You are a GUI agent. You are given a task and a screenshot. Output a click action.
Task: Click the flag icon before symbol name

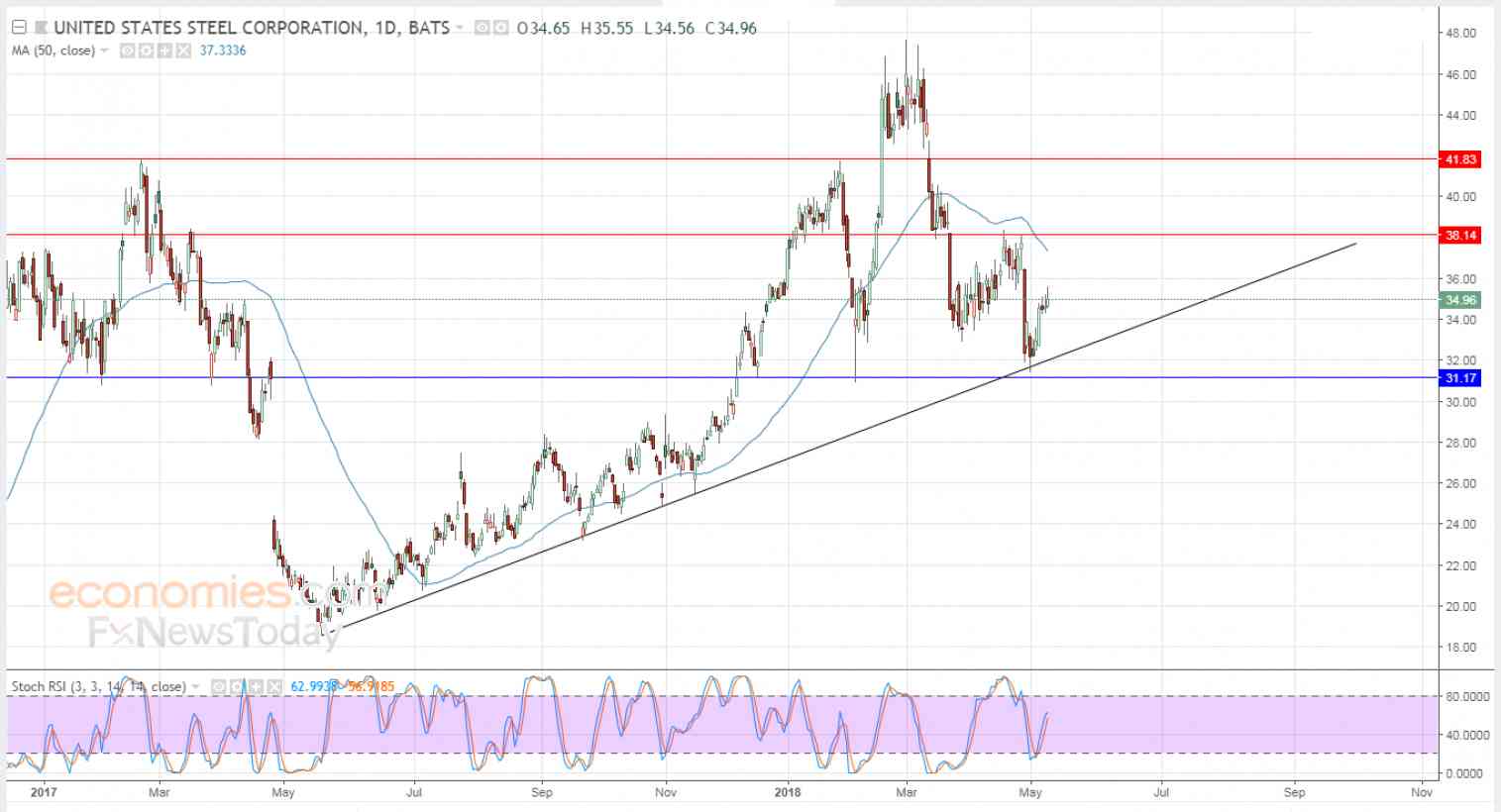pos(41,28)
